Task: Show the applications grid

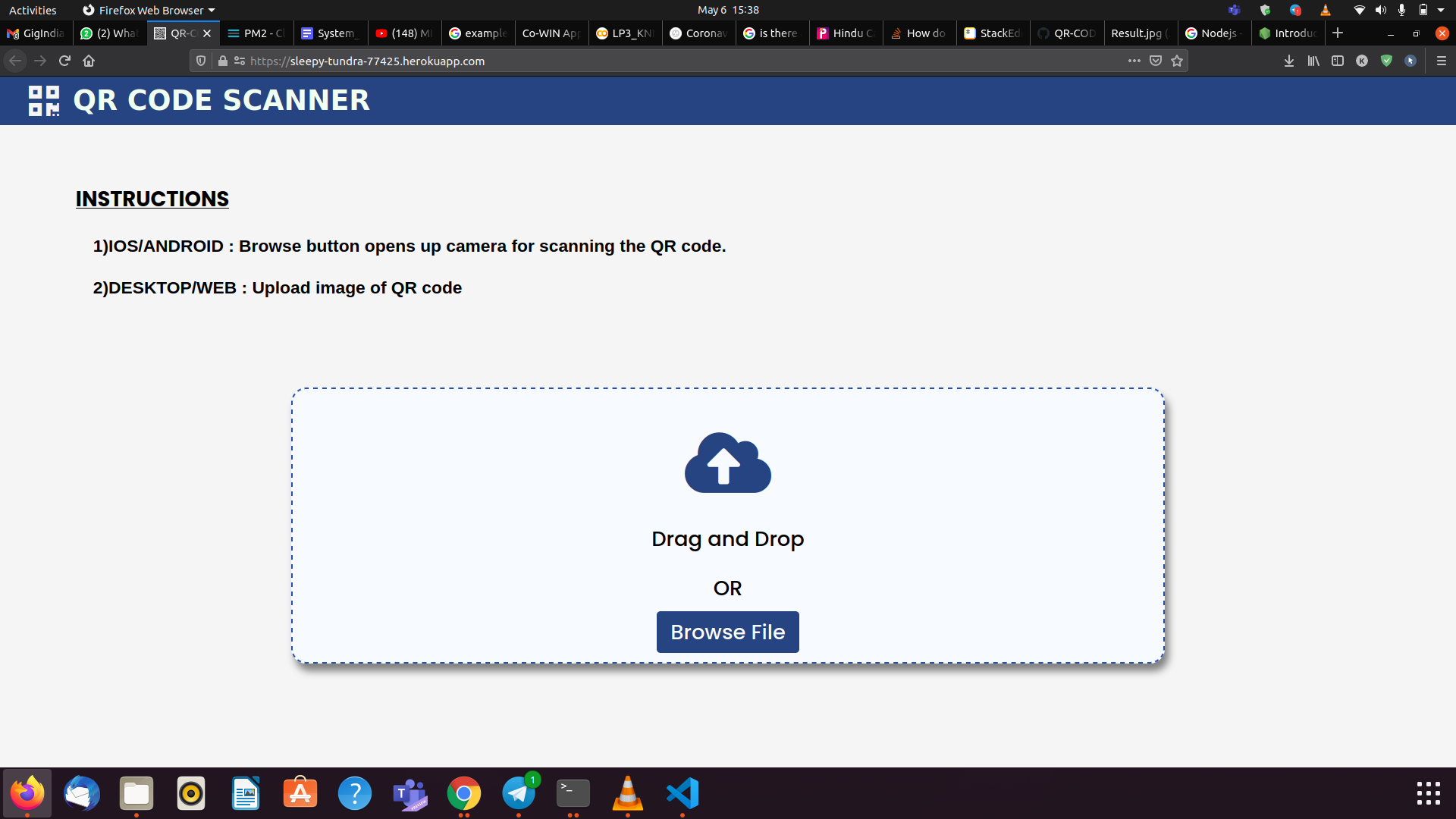Action: [1428, 793]
